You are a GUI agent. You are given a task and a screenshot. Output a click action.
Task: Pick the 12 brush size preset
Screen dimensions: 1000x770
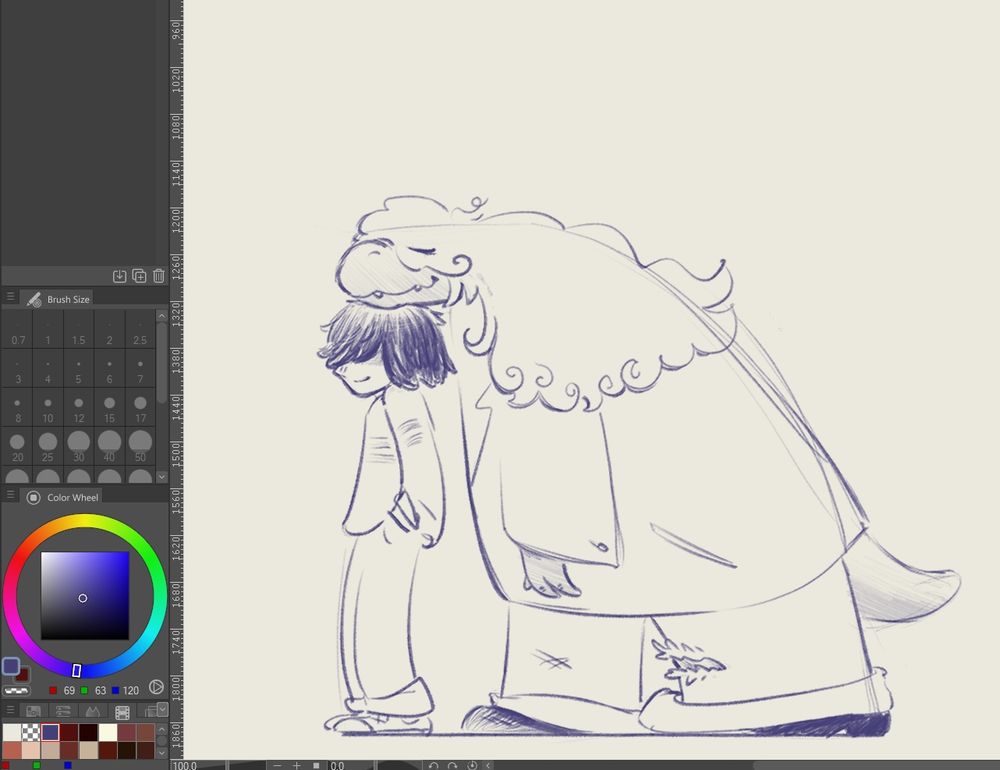coord(78,408)
